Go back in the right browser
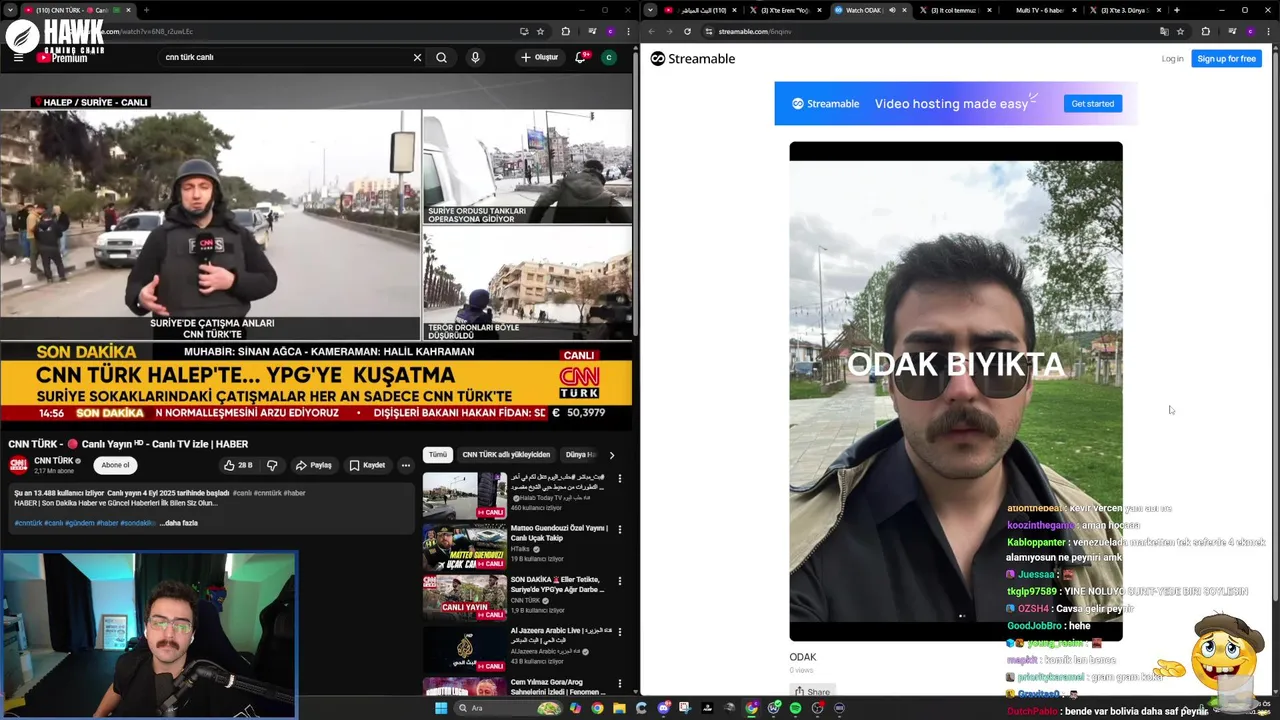 click(652, 31)
